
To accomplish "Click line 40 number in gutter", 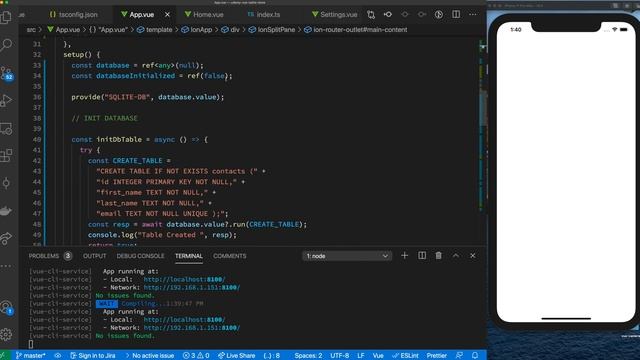I will [37, 140].
